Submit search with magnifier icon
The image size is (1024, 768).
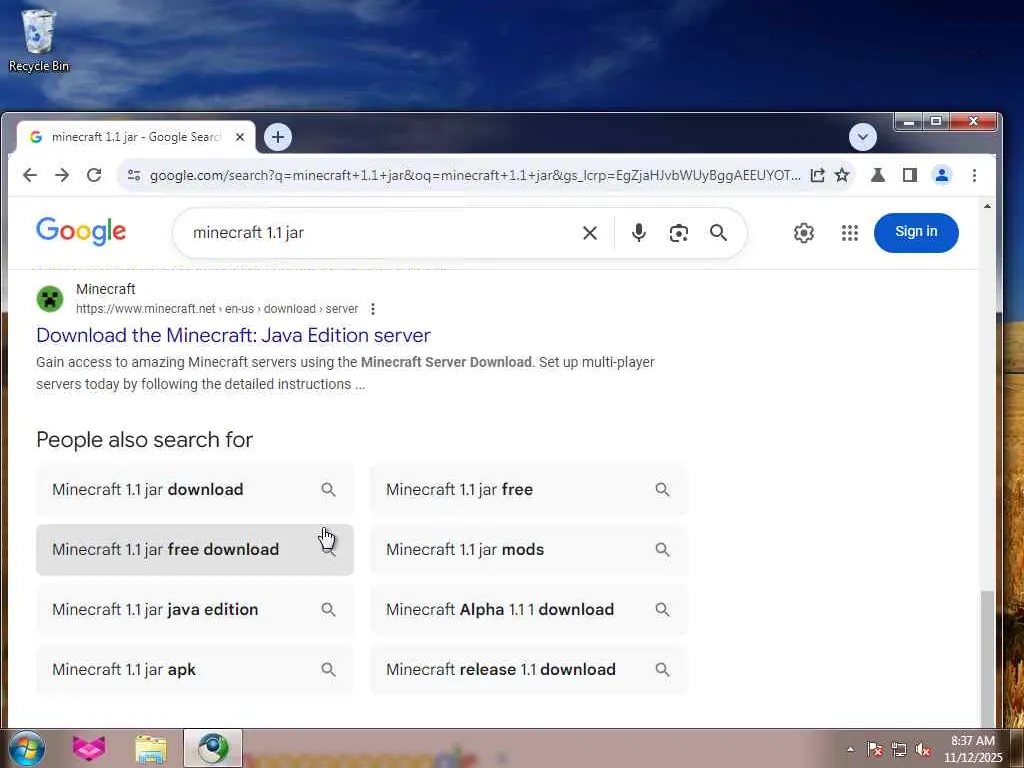coord(718,232)
